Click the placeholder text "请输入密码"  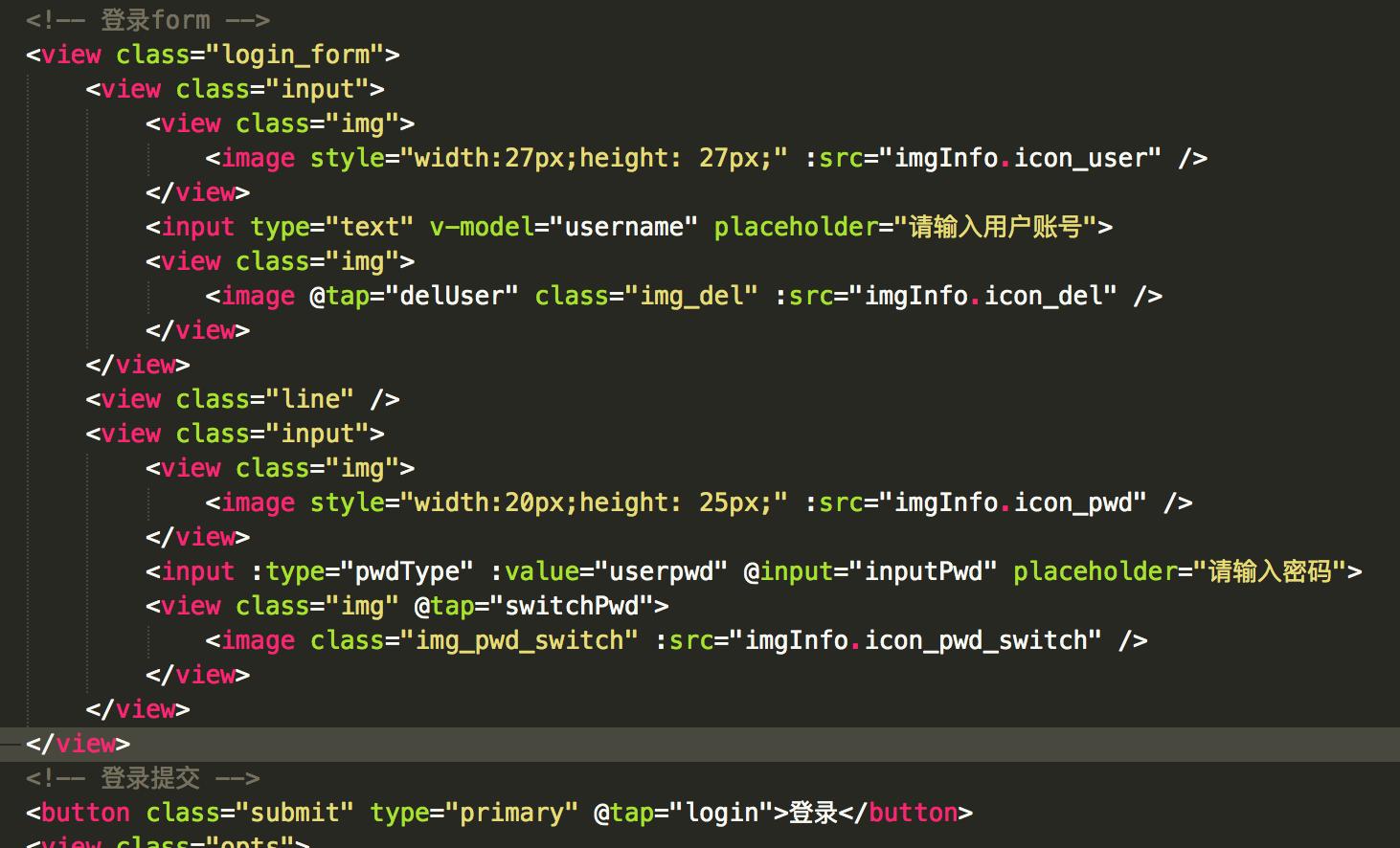pyautogui.click(x=1270, y=571)
